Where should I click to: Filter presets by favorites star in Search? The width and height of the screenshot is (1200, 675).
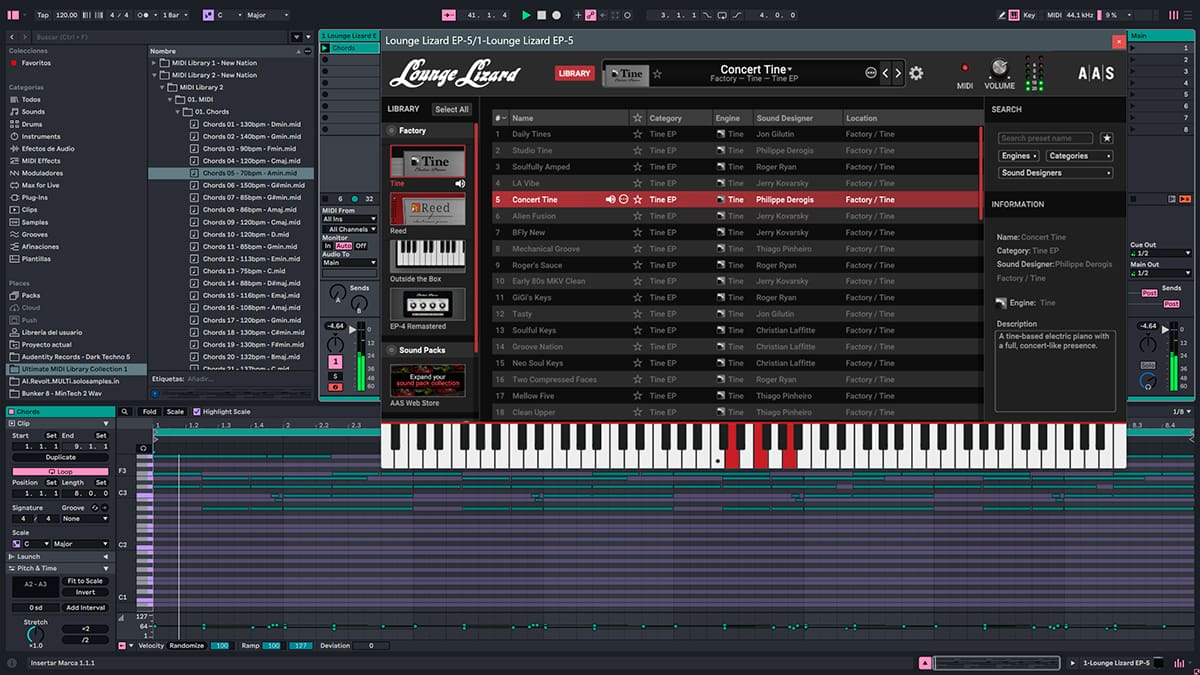pyautogui.click(x=1106, y=138)
